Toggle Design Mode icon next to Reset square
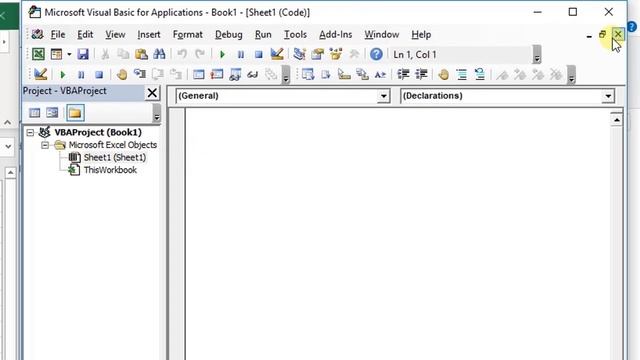Image resolution: width=640 pixels, height=360 pixels. click(277, 54)
